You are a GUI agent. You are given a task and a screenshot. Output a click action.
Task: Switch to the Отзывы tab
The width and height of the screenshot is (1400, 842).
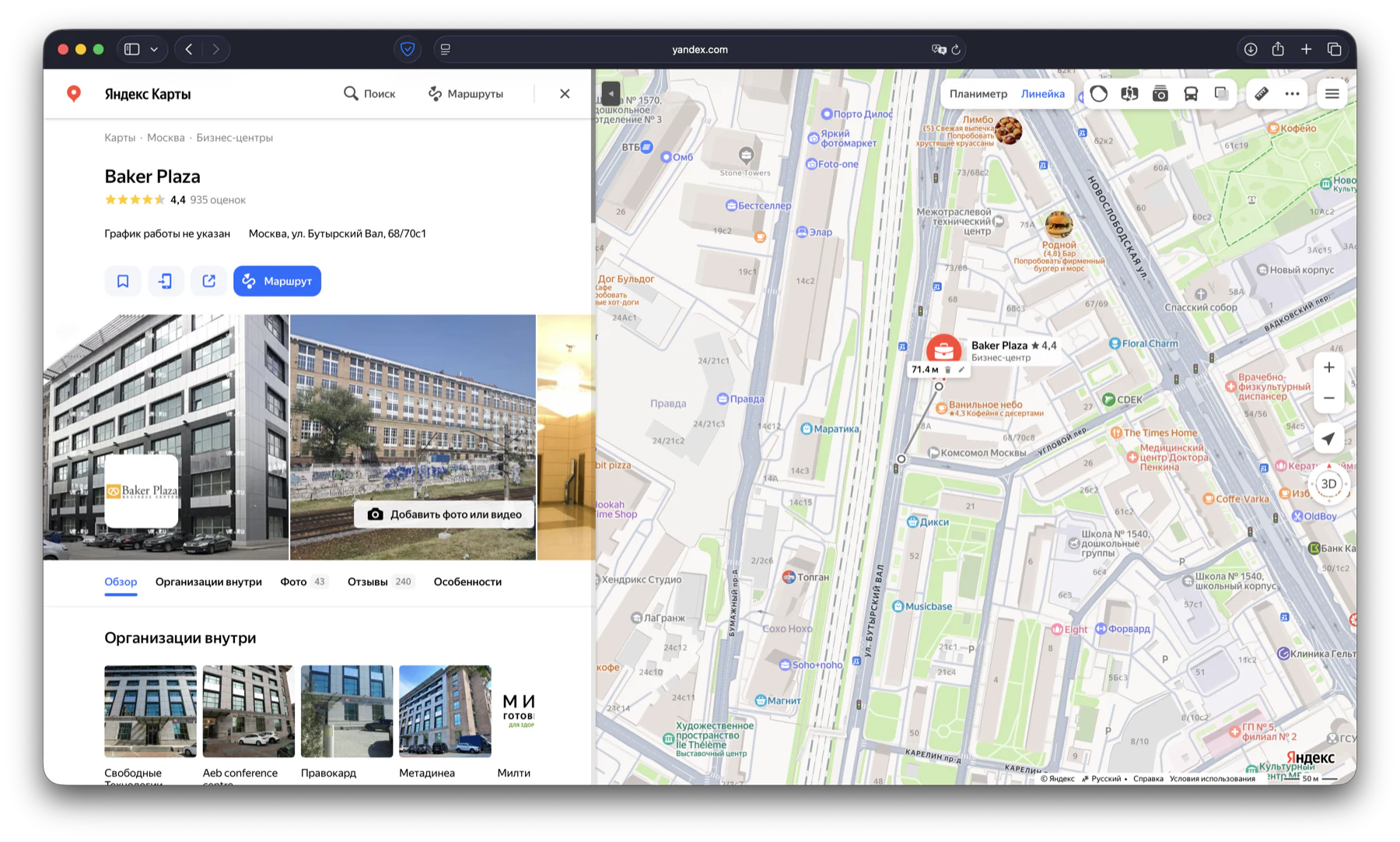[x=367, y=581]
